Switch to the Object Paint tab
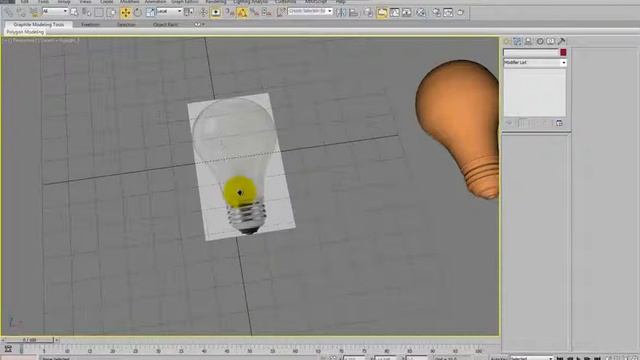The width and height of the screenshot is (640, 360). (165, 24)
